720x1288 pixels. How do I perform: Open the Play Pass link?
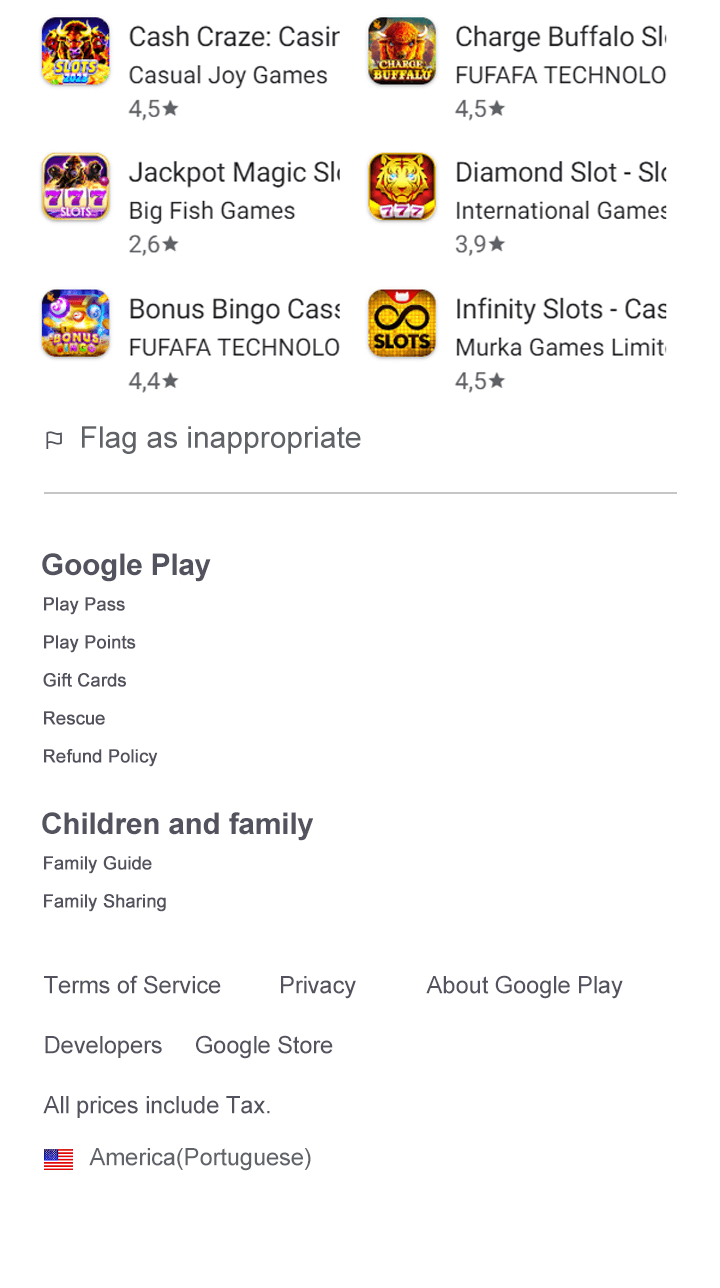84,604
